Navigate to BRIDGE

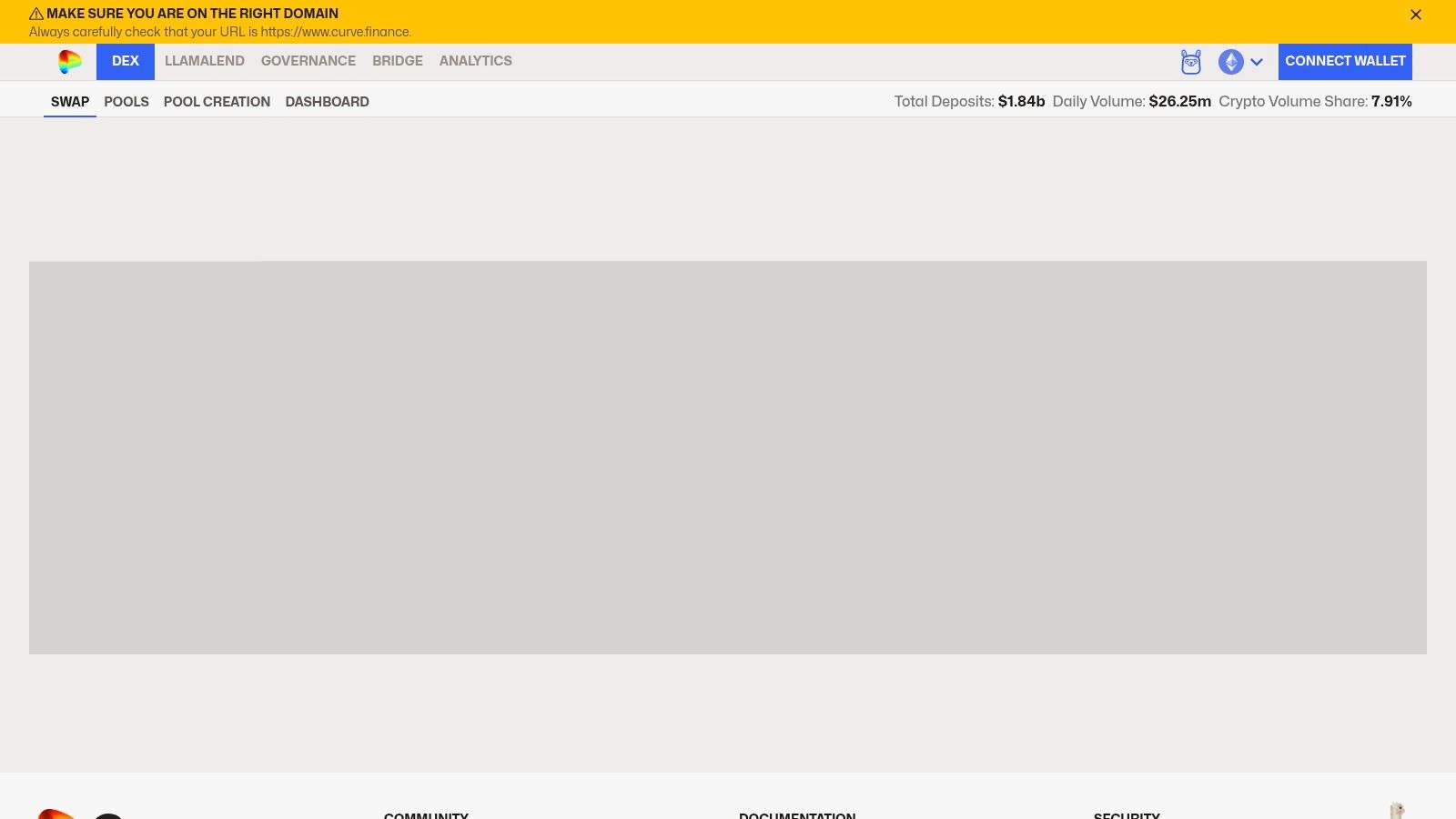[x=398, y=61]
